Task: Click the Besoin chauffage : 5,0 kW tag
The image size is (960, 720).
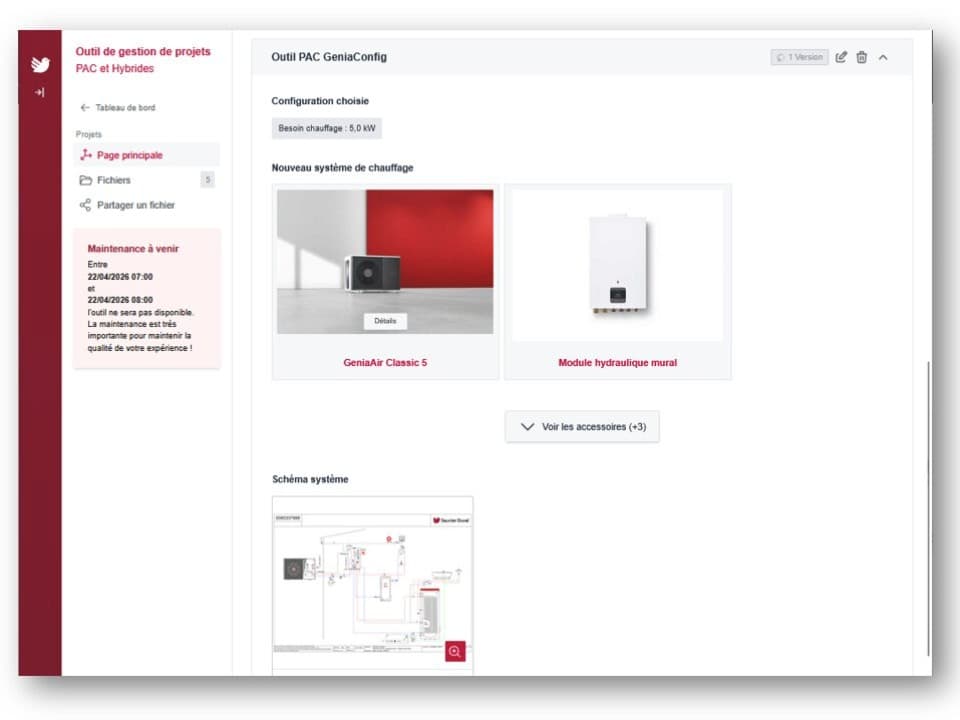Action: point(327,128)
